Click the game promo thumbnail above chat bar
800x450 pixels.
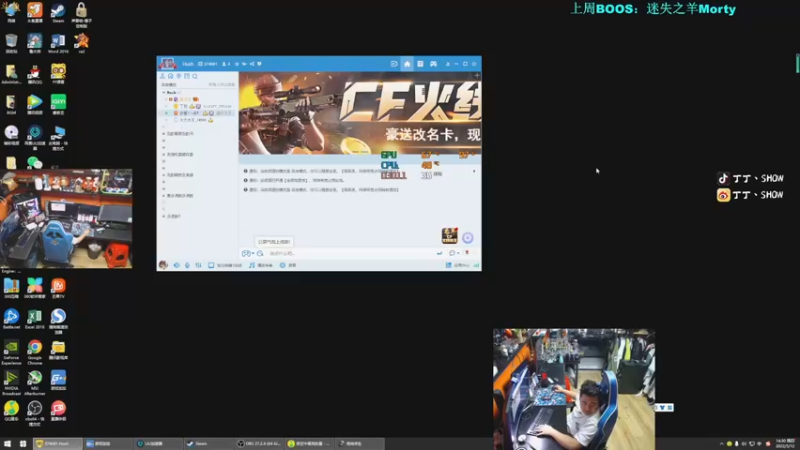click(449, 236)
